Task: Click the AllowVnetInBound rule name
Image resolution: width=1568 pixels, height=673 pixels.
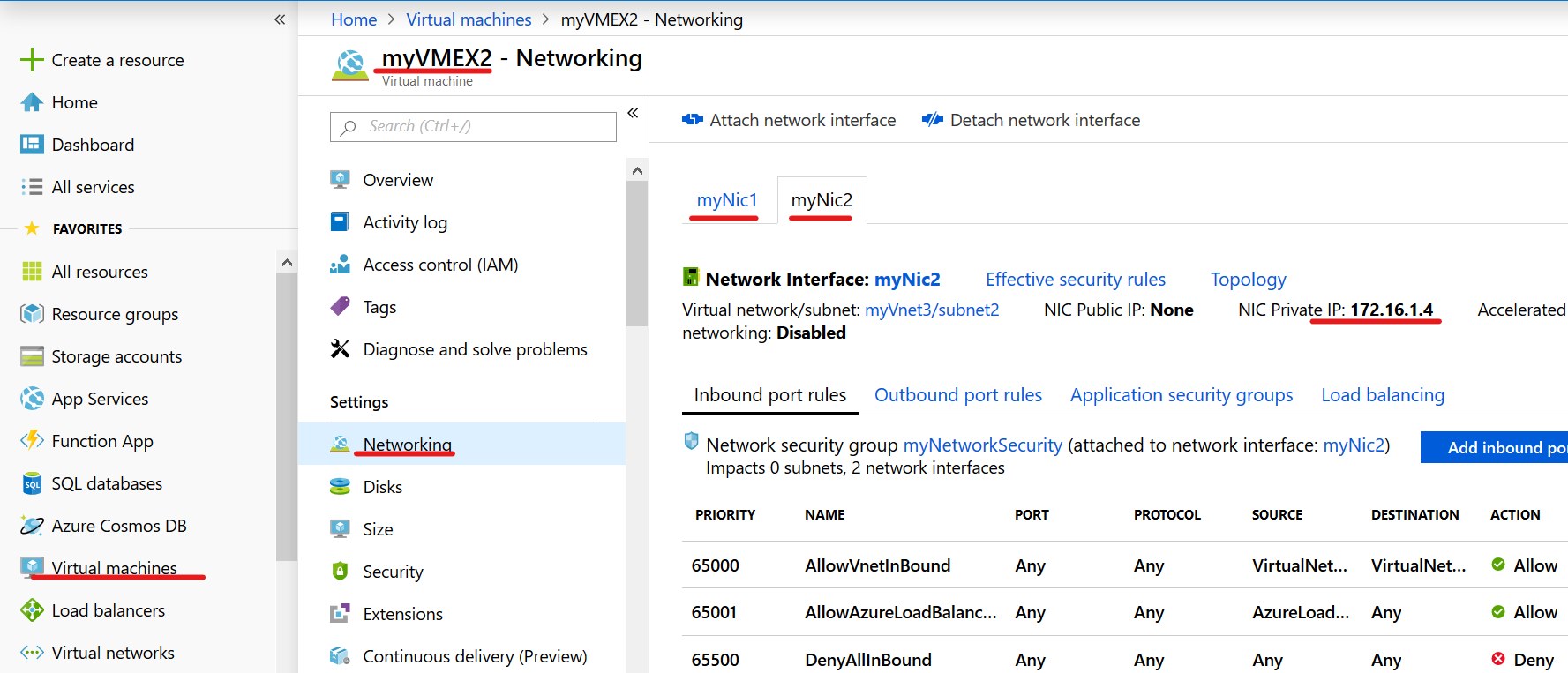Action: point(878,565)
